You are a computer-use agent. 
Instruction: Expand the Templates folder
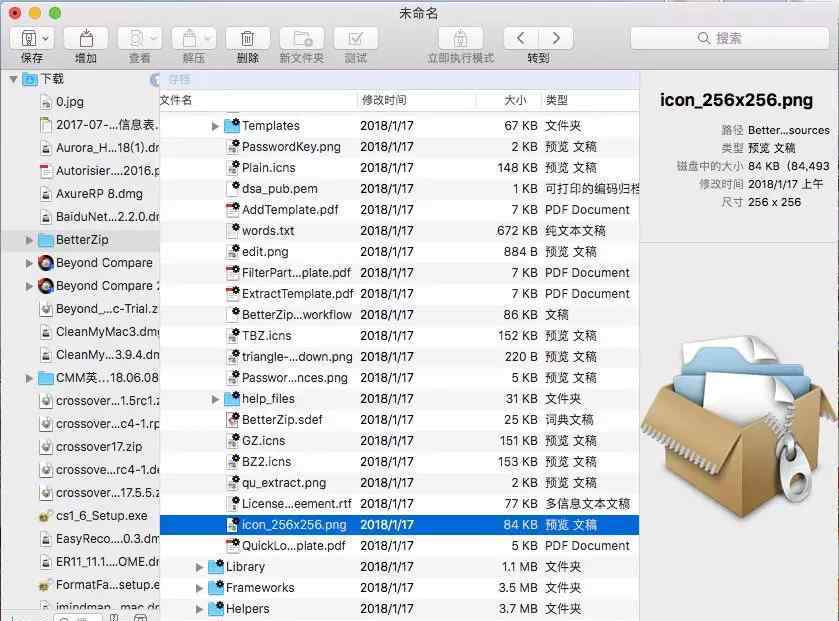(215, 126)
